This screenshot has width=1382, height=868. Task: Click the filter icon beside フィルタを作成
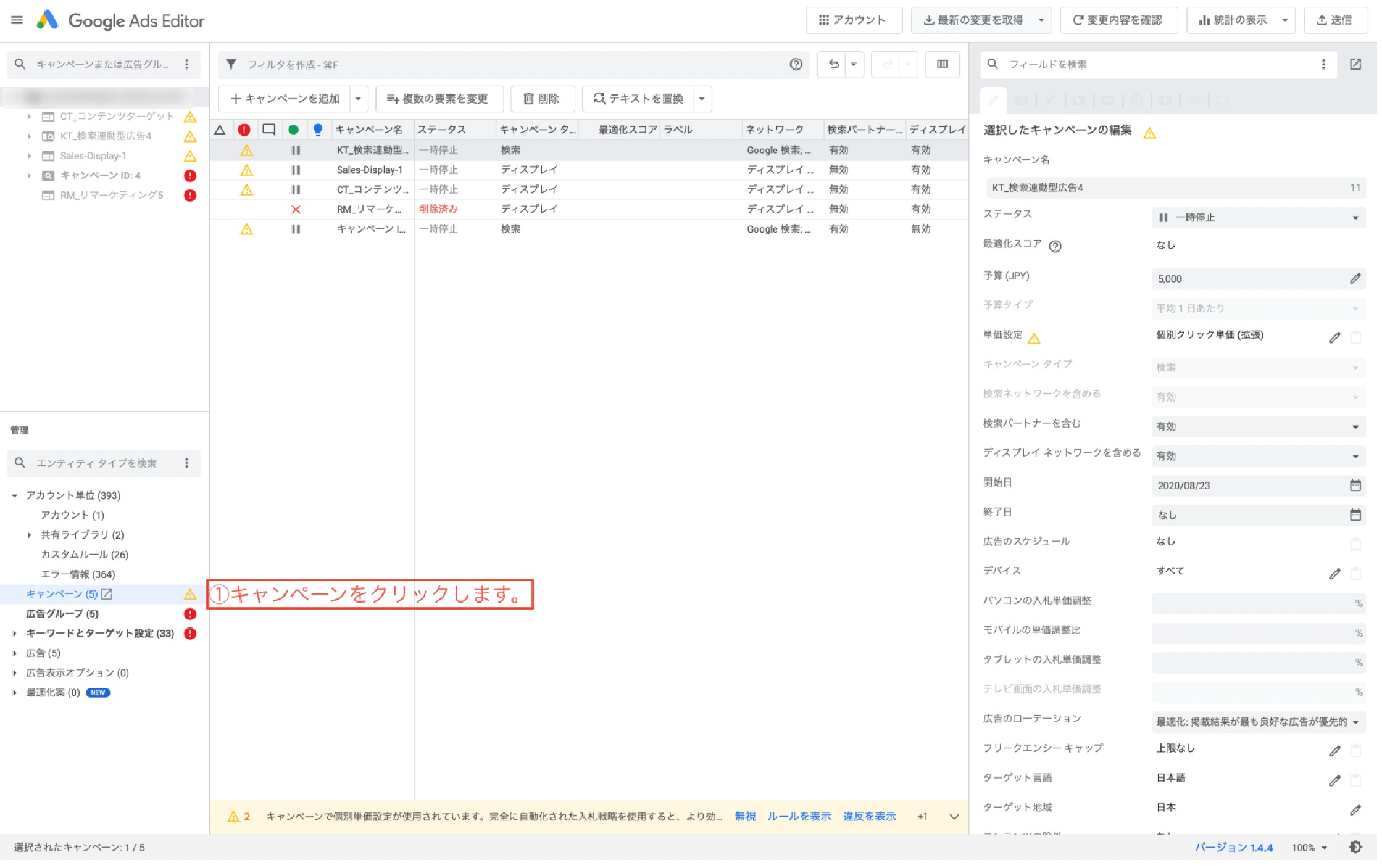coord(231,64)
